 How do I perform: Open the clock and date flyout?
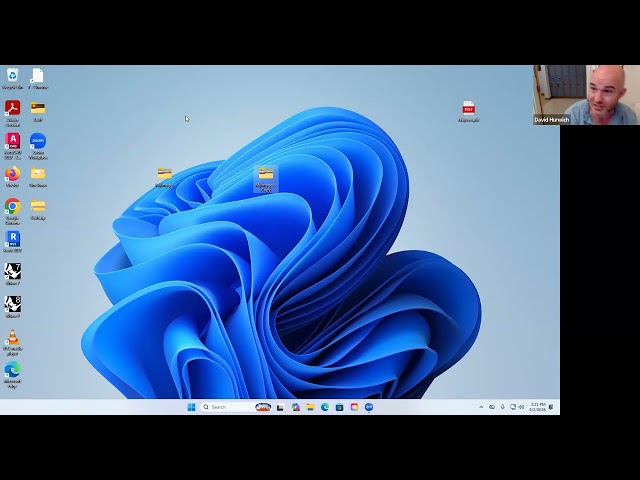[x=537, y=407]
